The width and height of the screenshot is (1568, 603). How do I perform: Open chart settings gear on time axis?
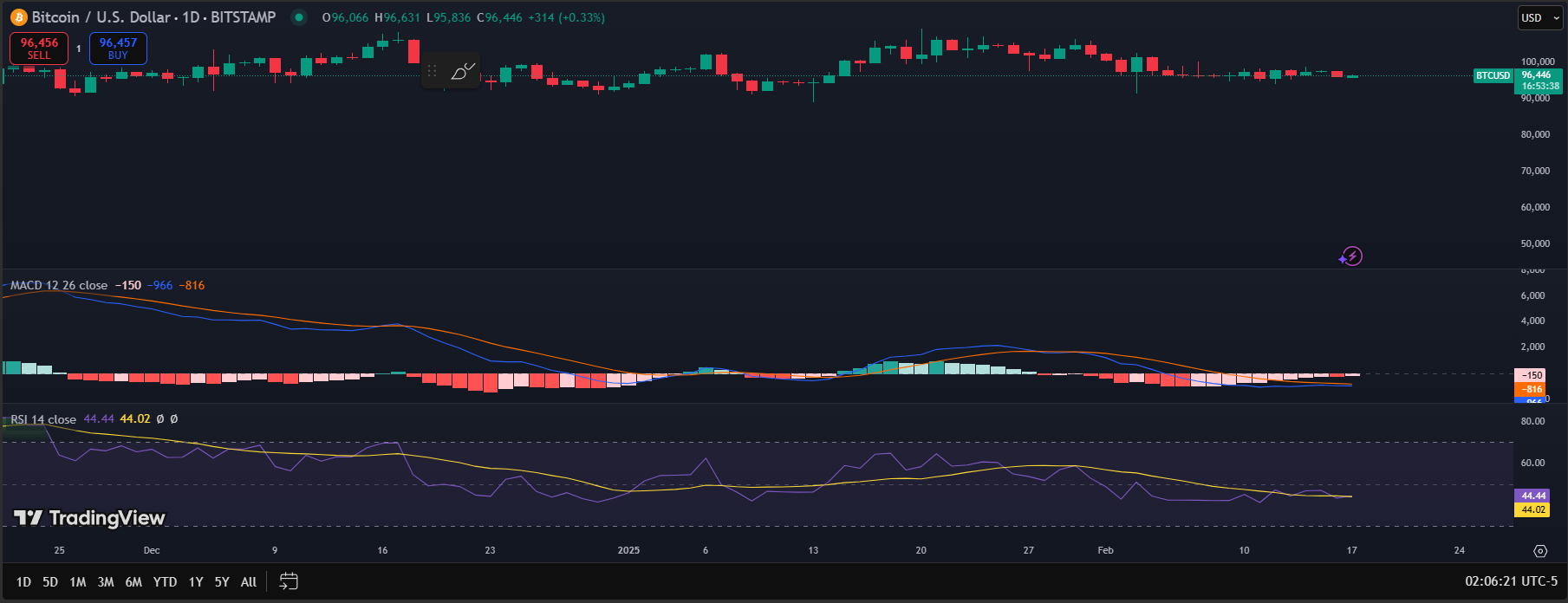click(1540, 551)
